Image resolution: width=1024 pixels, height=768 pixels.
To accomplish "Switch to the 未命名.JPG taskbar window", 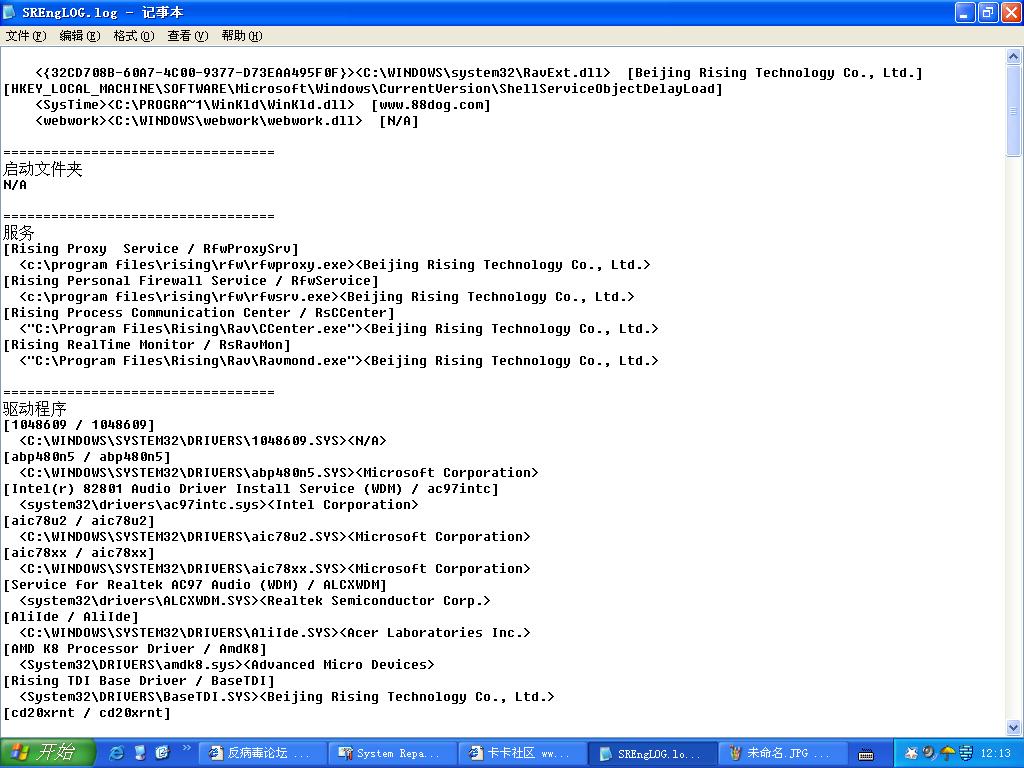I will pyautogui.click(x=781, y=753).
